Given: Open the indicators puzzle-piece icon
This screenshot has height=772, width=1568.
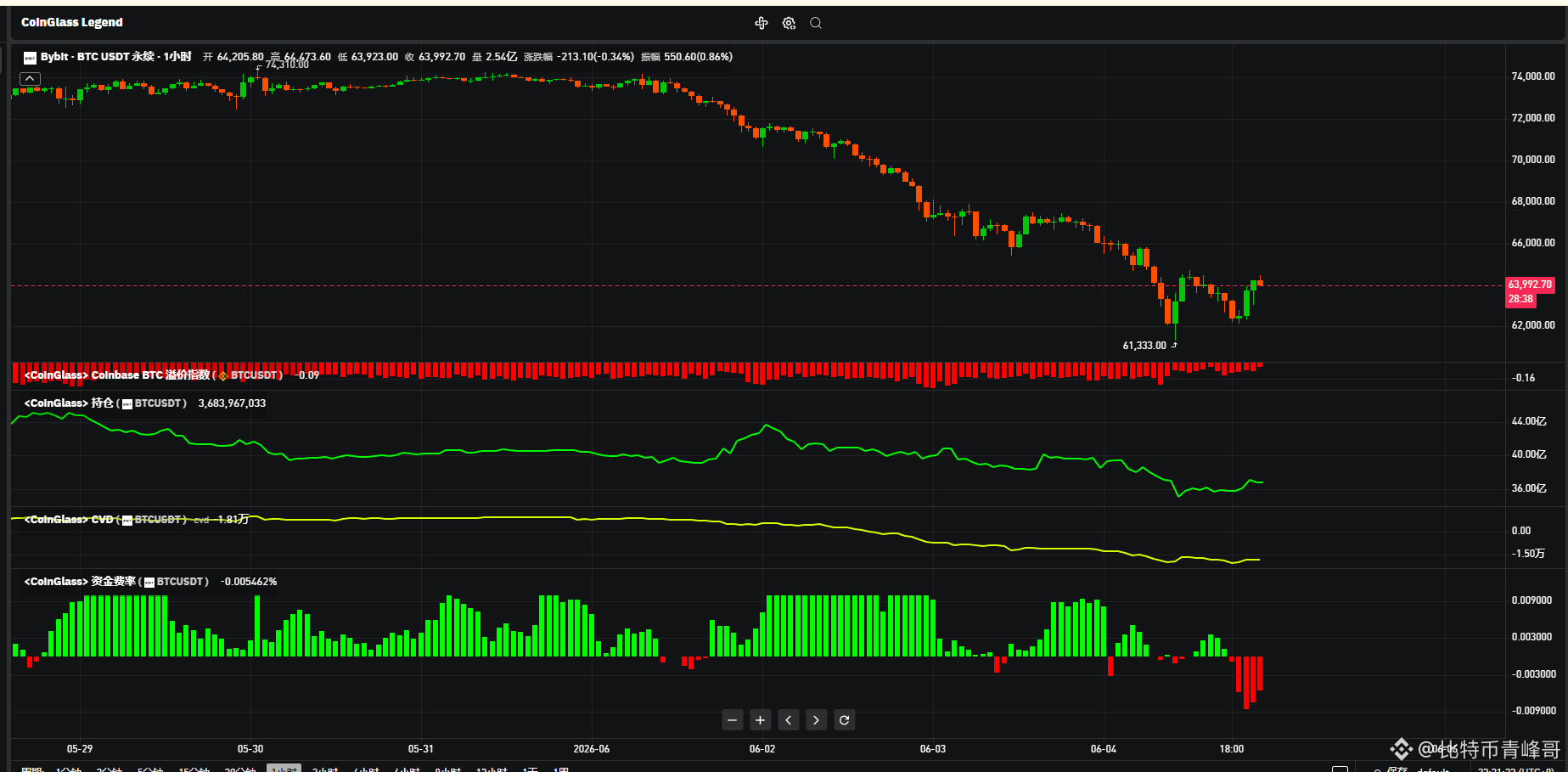Looking at the screenshot, I should (x=761, y=23).
